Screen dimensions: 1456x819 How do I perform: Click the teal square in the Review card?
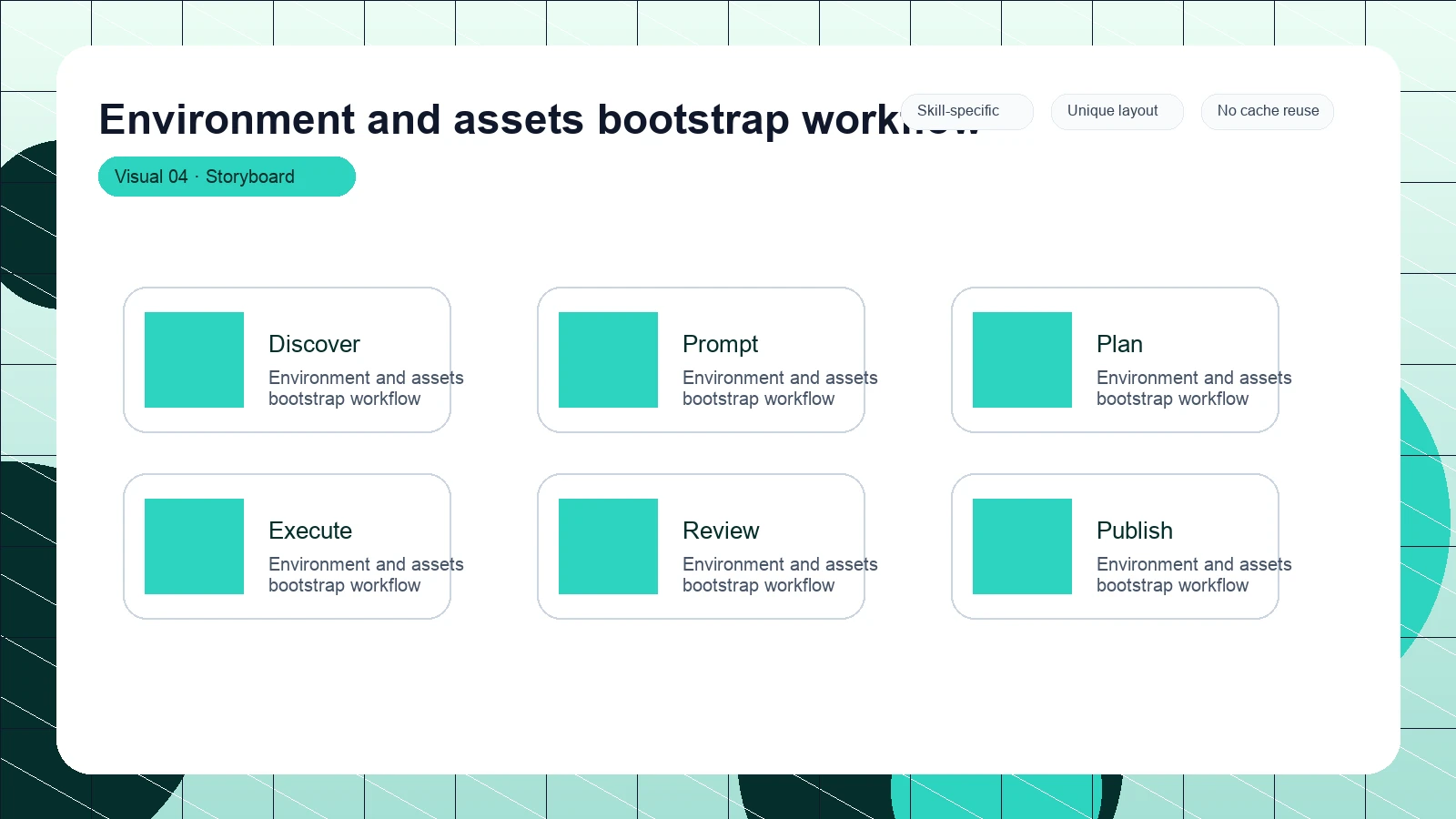pos(608,546)
